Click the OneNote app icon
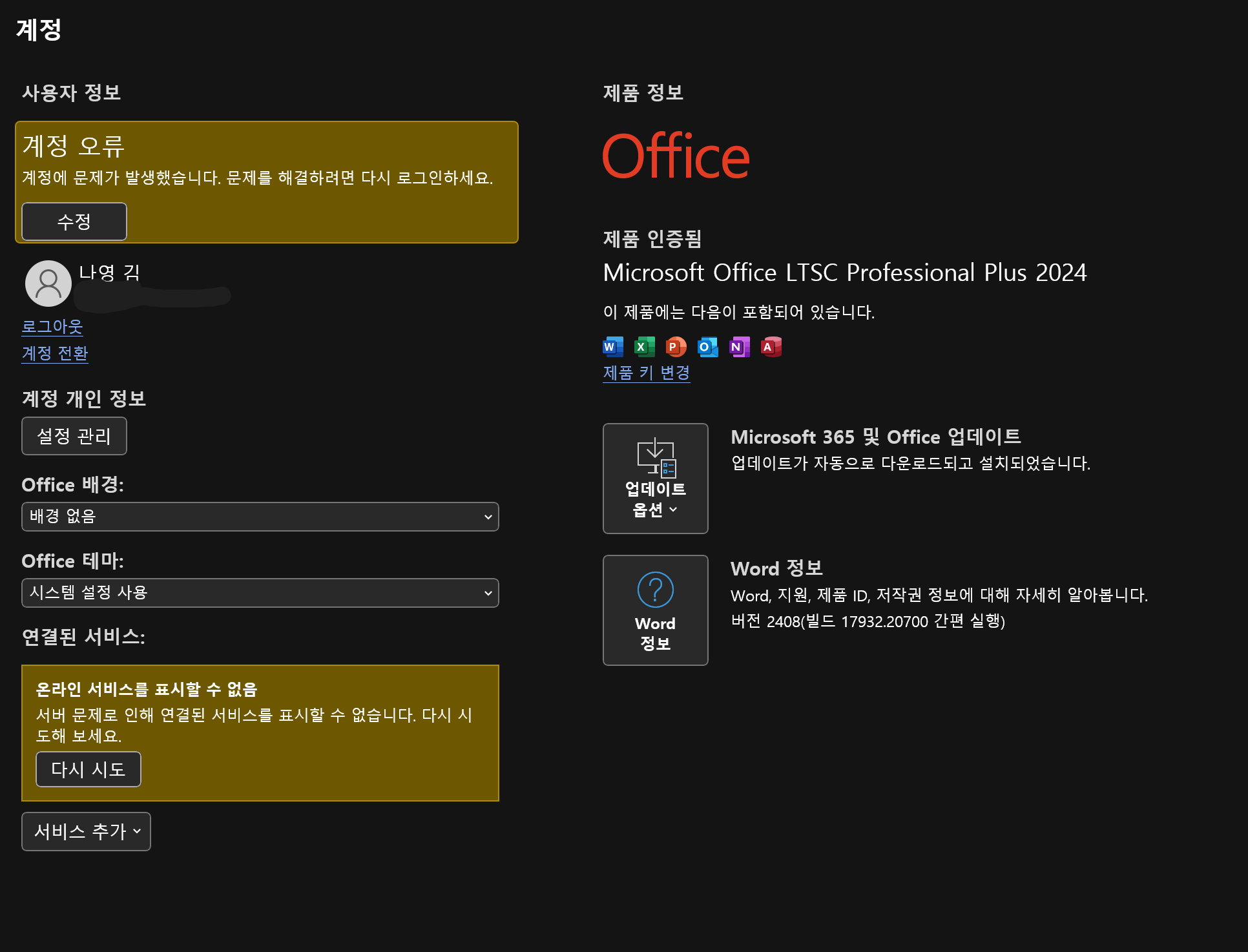 pyautogui.click(x=740, y=347)
